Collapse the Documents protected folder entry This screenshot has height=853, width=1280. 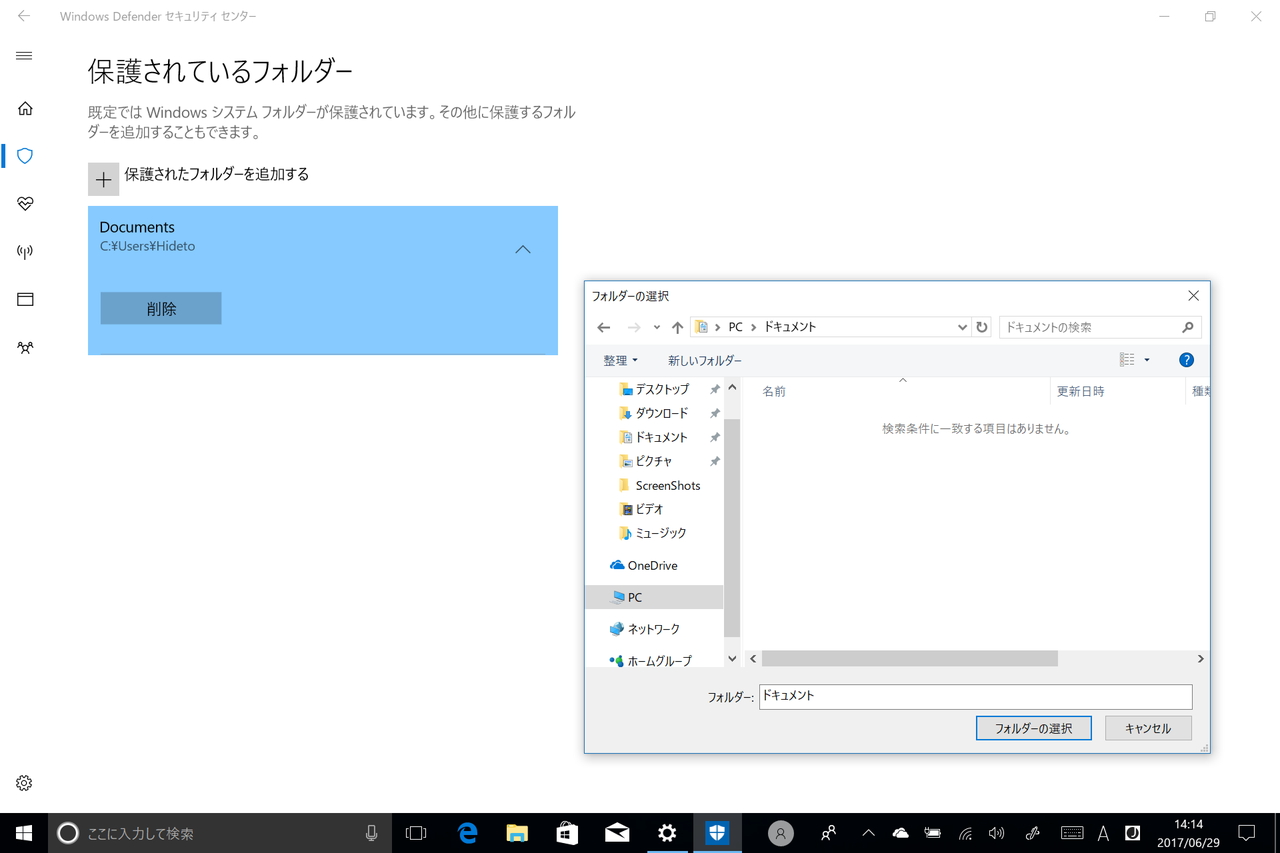point(522,249)
